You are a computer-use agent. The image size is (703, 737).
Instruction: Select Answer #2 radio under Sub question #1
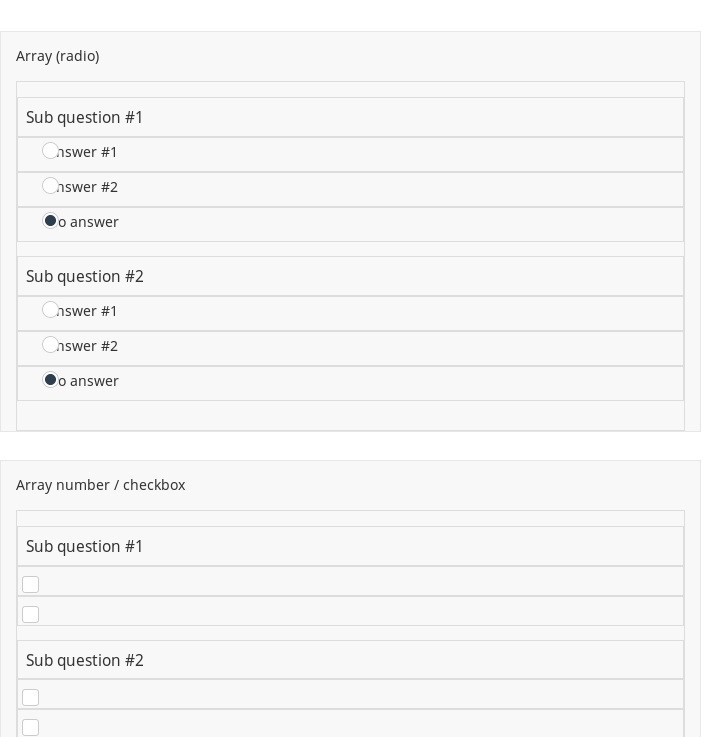pos(50,186)
